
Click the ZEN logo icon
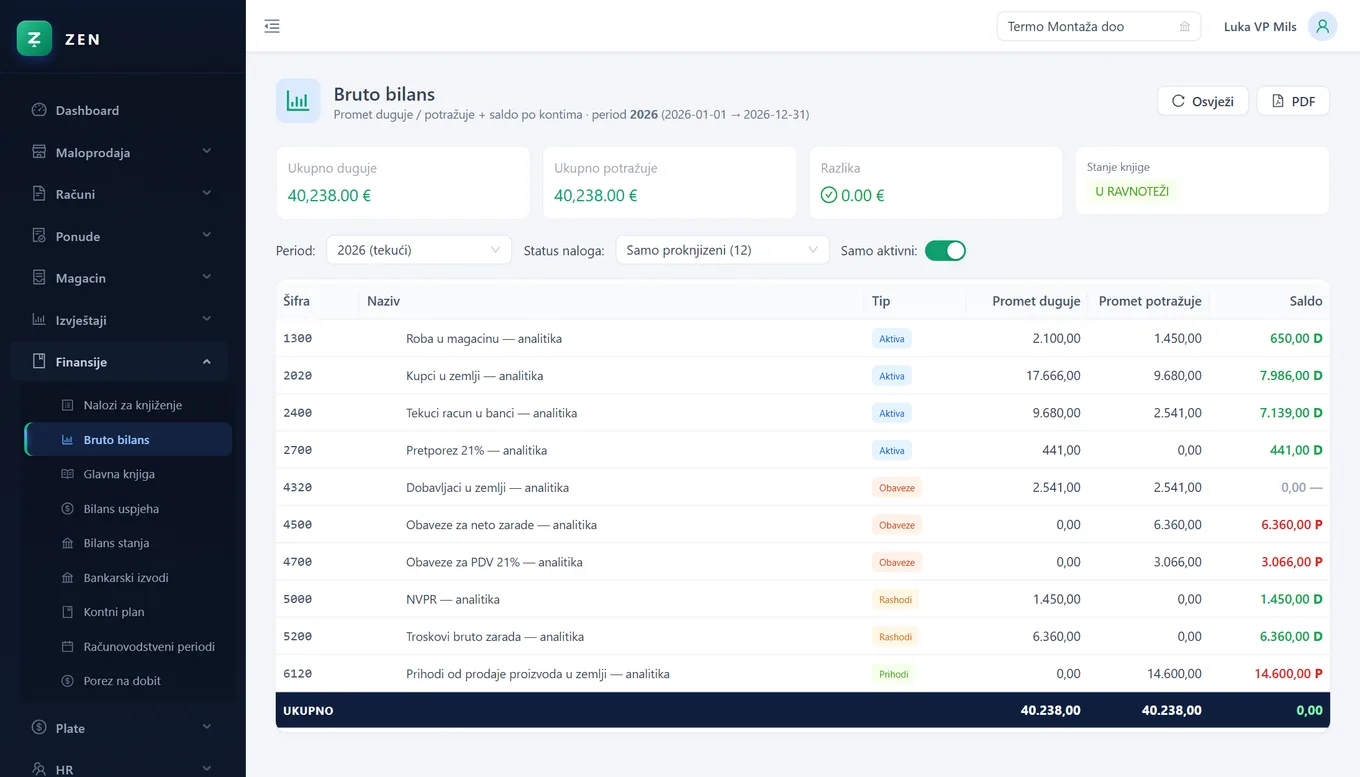[34, 39]
